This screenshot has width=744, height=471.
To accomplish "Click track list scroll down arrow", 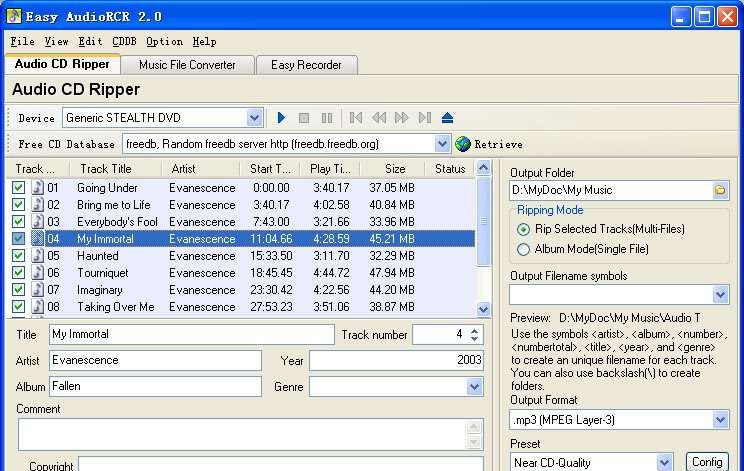I will click(484, 310).
